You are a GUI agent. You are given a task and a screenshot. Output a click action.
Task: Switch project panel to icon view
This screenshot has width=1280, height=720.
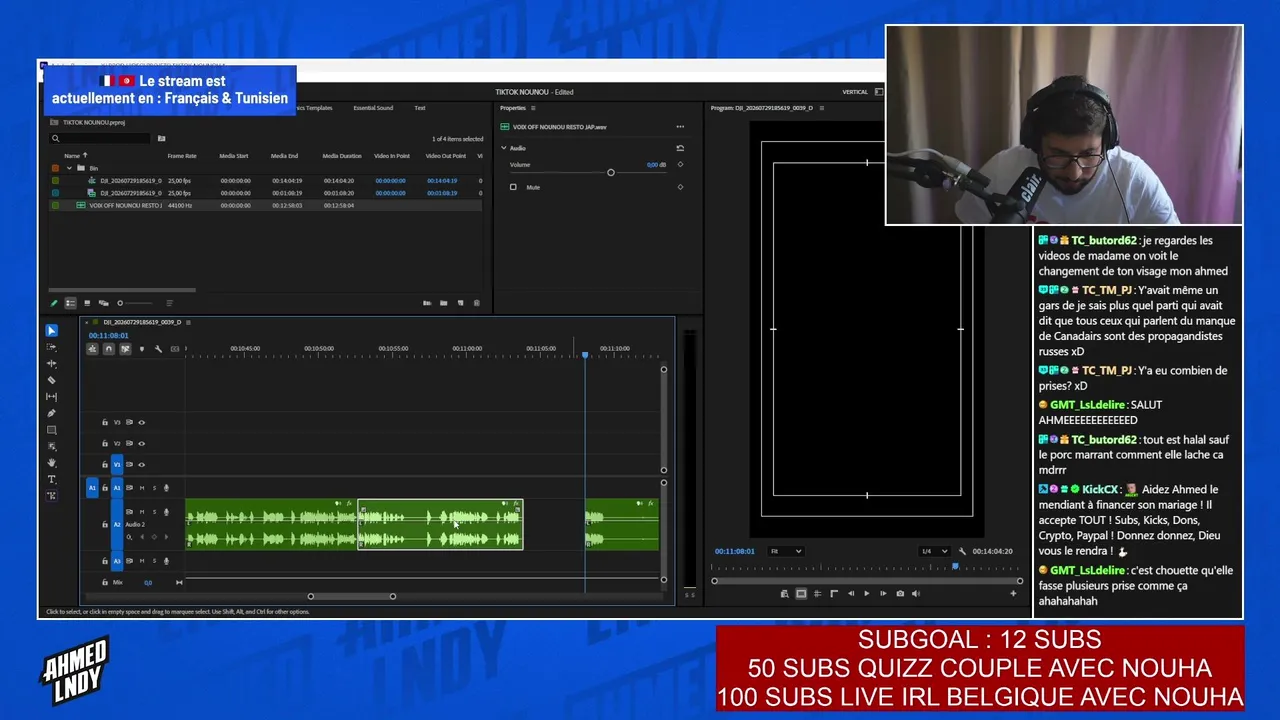pyautogui.click(x=87, y=303)
